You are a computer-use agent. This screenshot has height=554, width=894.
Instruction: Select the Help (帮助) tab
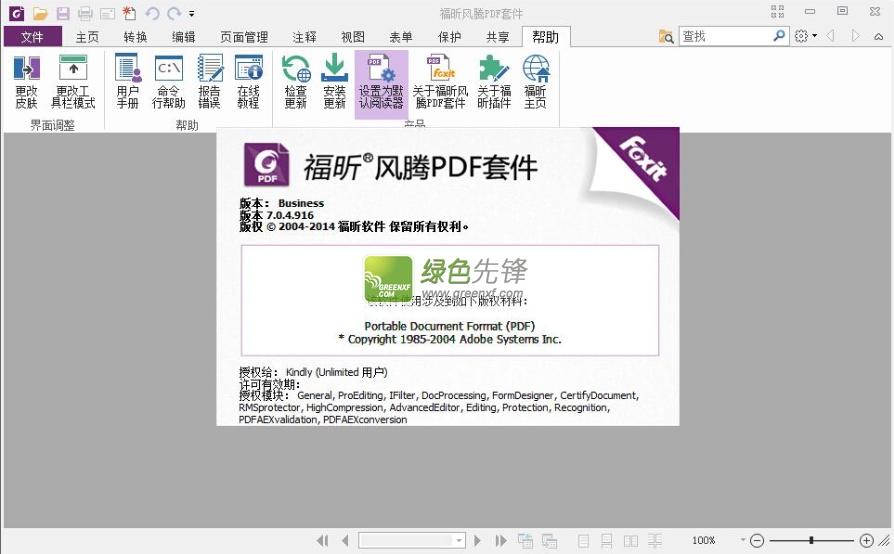pos(546,37)
